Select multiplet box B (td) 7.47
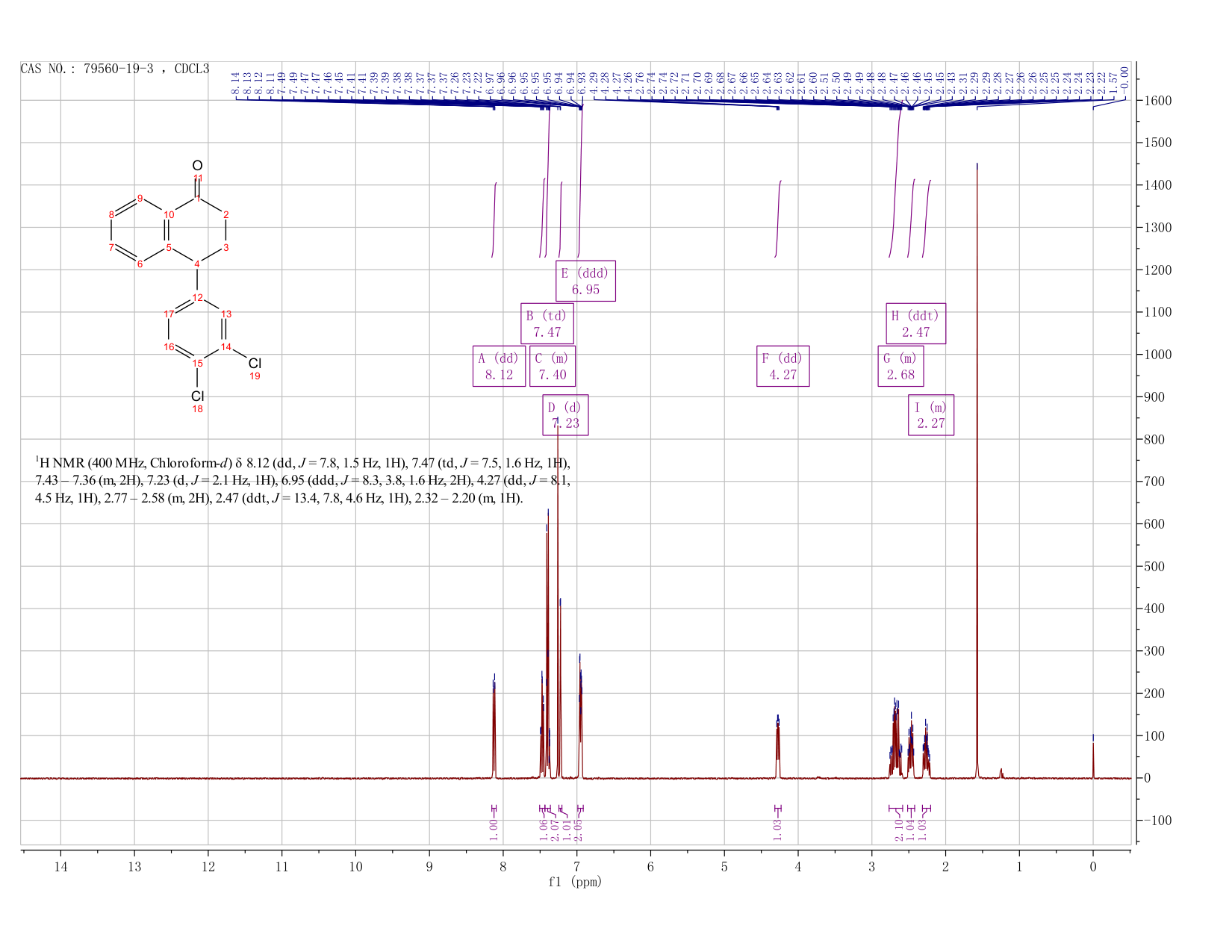This screenshot has height=952, width=1232. pyautogui.click(x=547, y=323)
